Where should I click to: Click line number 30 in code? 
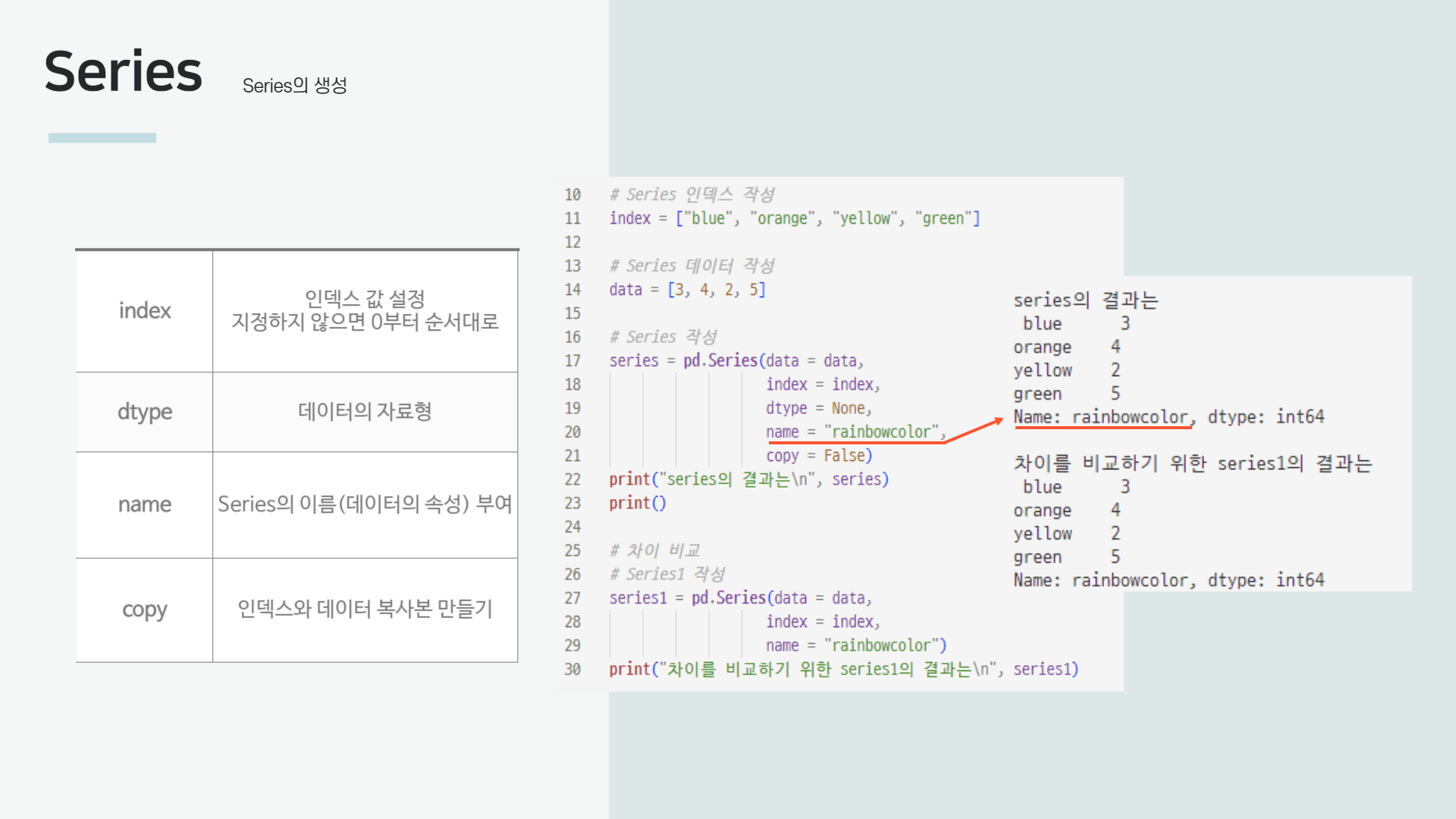[573, 670]
